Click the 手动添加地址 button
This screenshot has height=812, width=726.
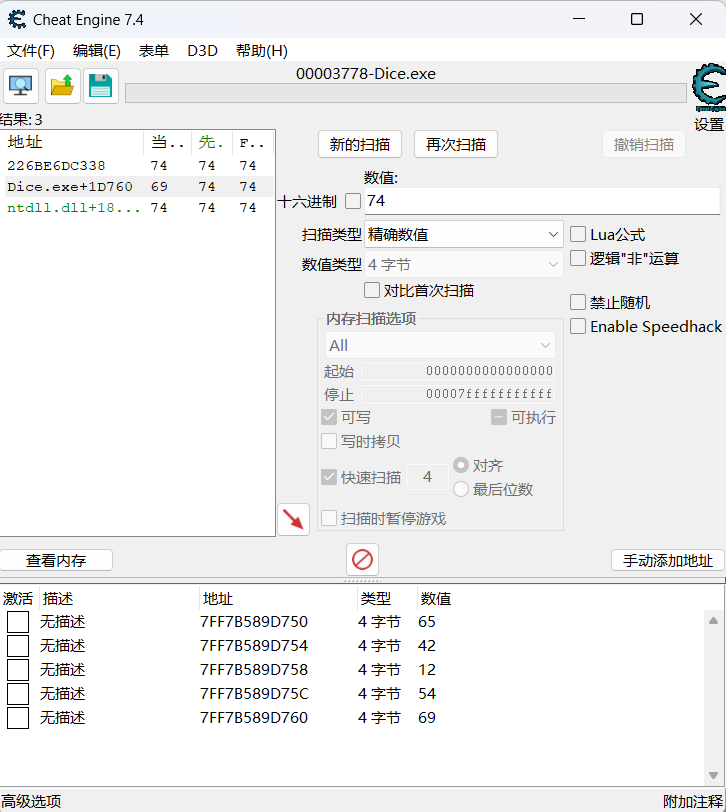point(667,560)
